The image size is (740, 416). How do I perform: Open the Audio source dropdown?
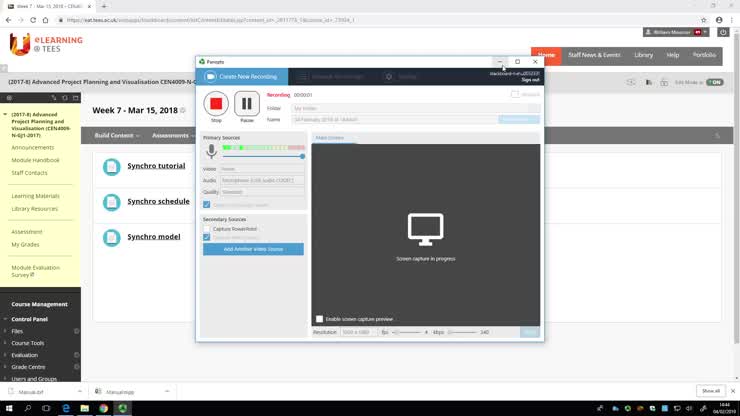pyautogui.click(x=262, y=180)
